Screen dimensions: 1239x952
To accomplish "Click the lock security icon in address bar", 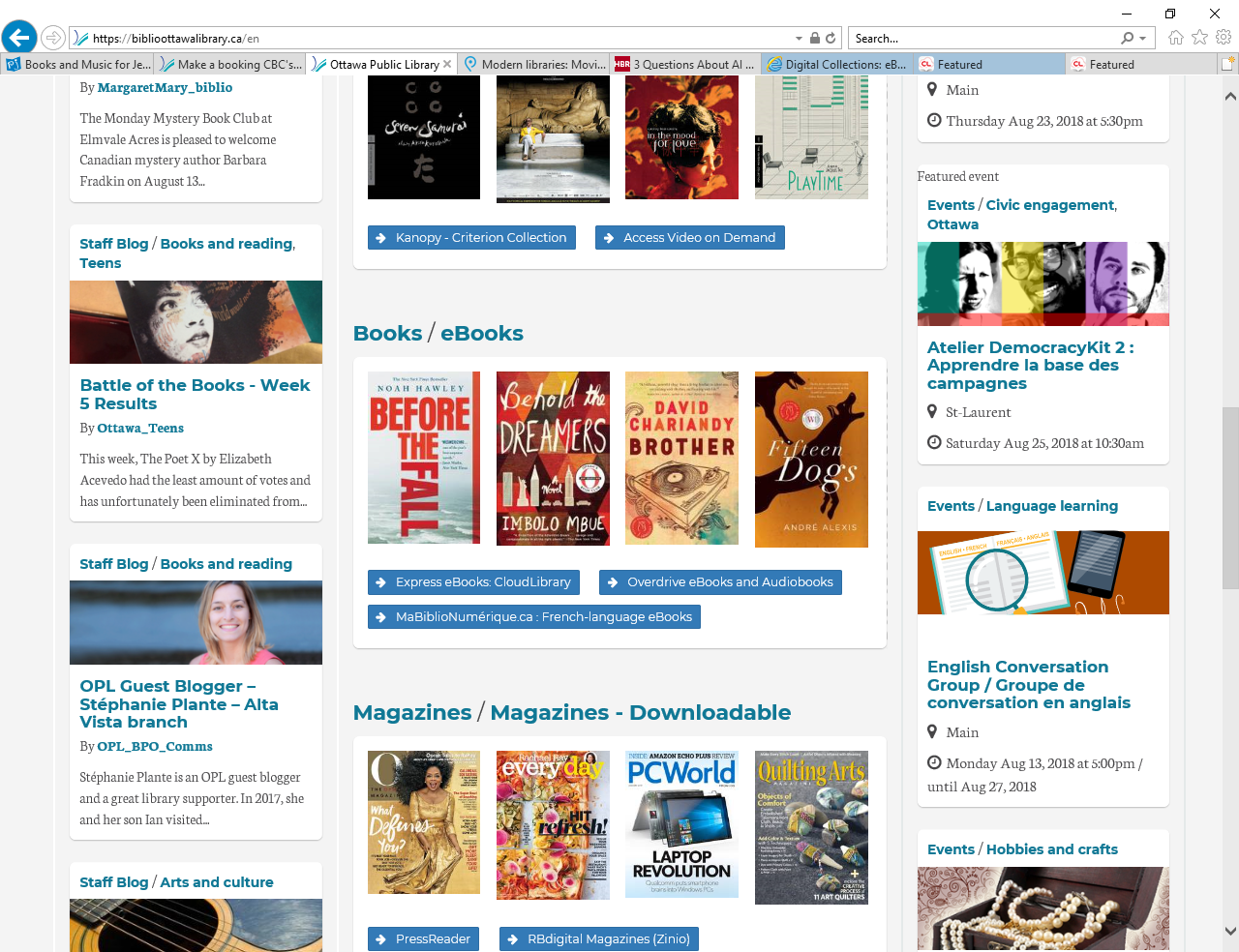I will pyautogui.click(x=815, y=38).
